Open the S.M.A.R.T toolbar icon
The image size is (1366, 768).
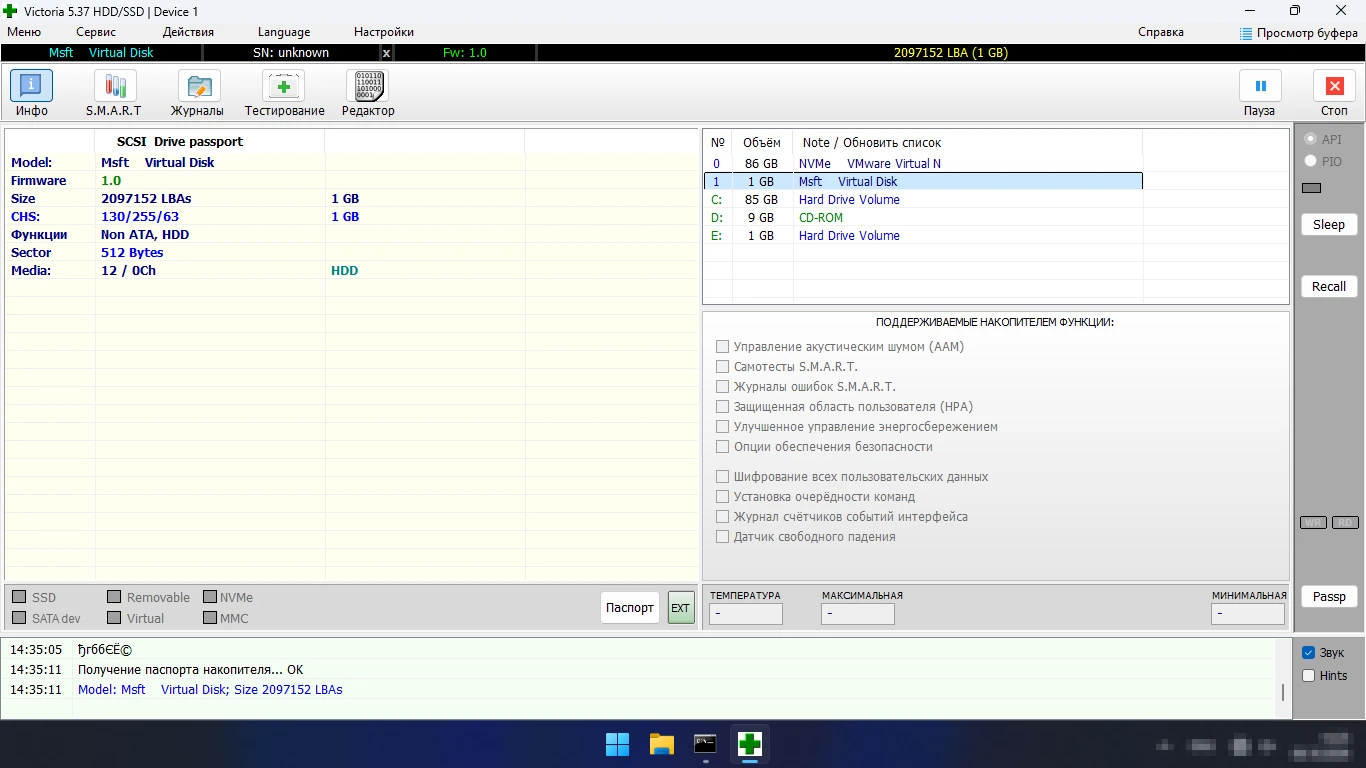[x=115, y=86]
